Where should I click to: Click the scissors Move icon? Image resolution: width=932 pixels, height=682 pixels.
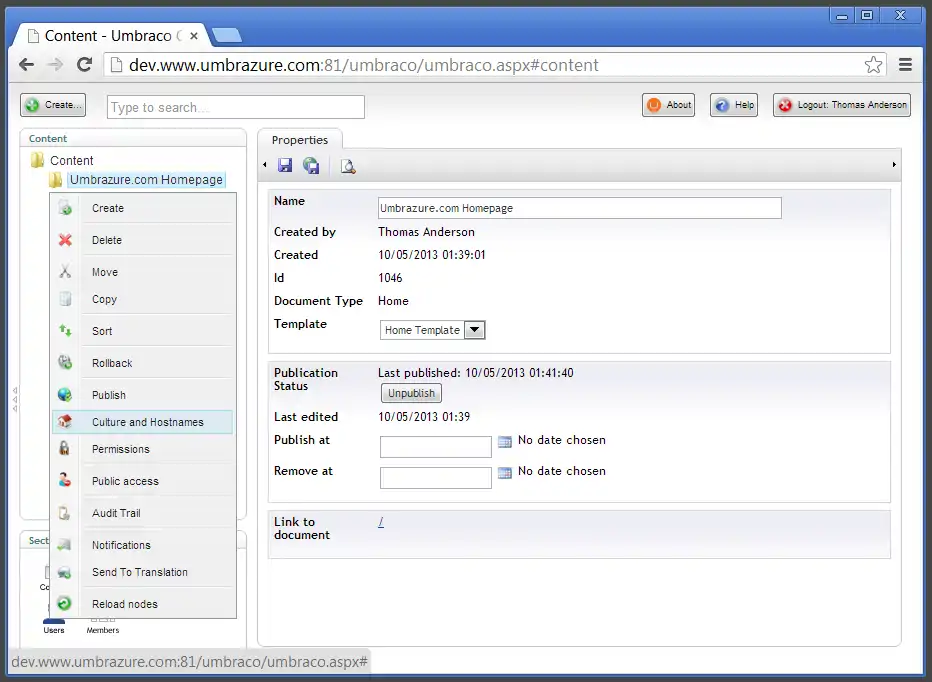tap(65, 272)
